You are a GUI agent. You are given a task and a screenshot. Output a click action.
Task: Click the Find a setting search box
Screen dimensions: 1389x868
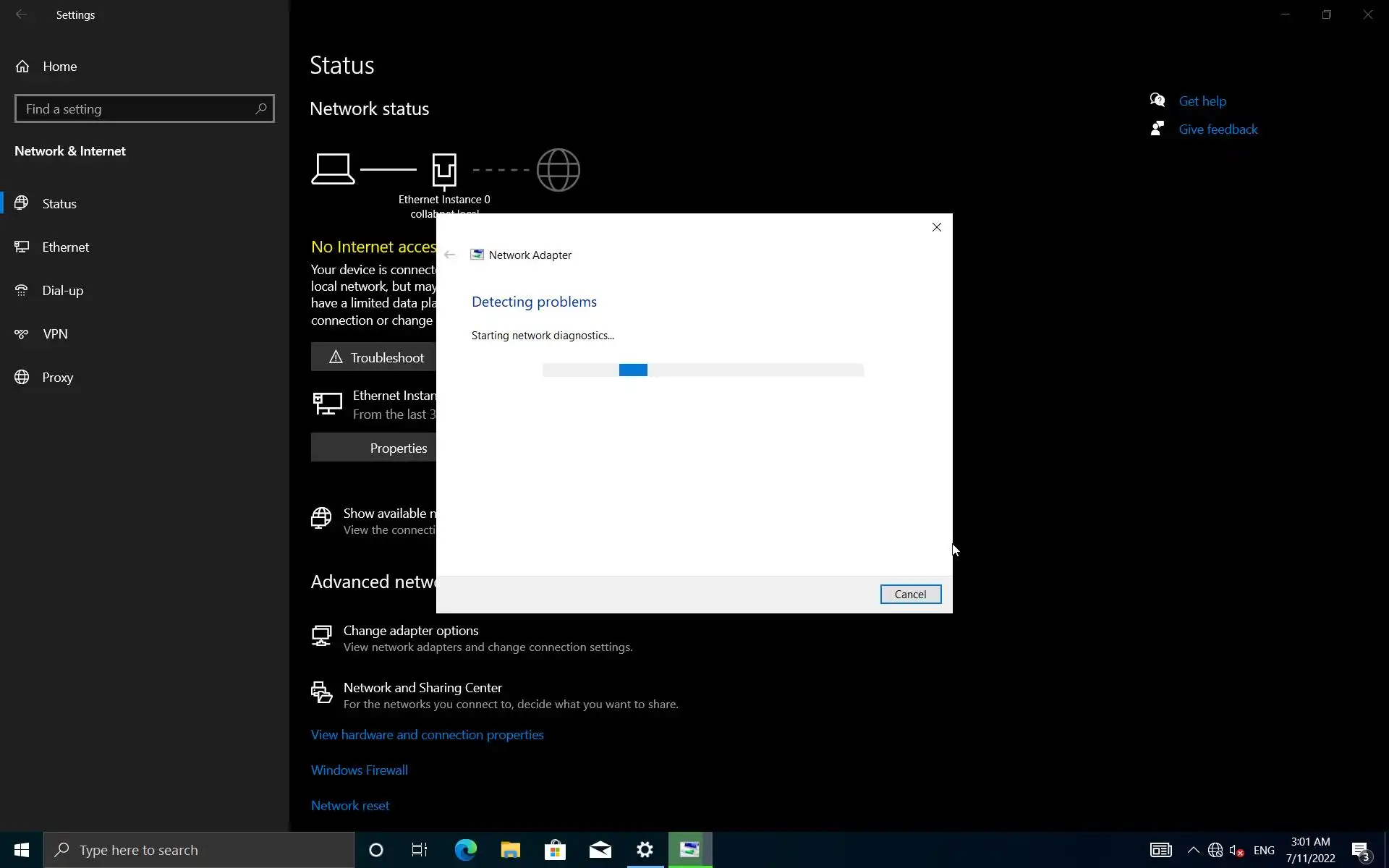point(137,109)
